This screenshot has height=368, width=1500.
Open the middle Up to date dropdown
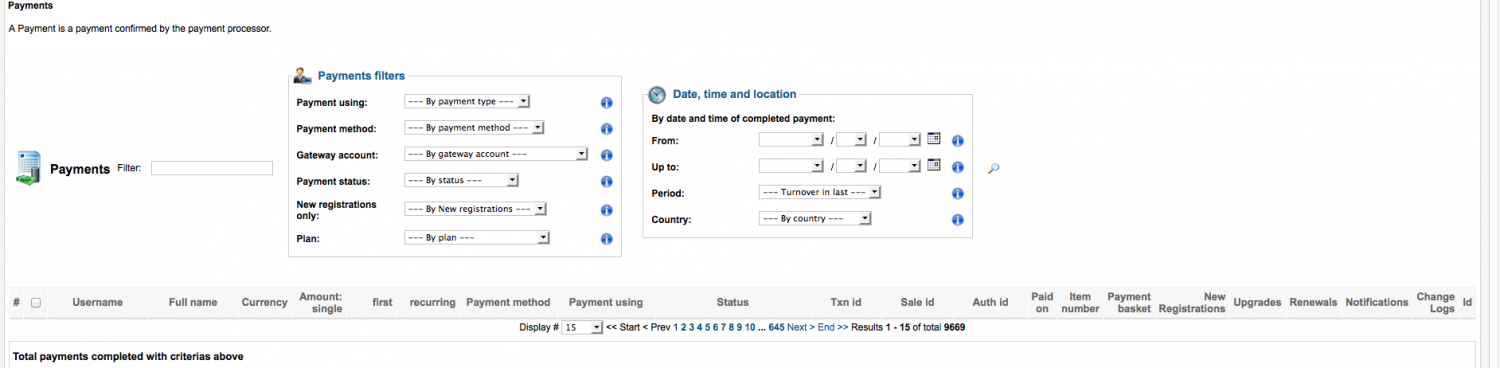point(851,166)
